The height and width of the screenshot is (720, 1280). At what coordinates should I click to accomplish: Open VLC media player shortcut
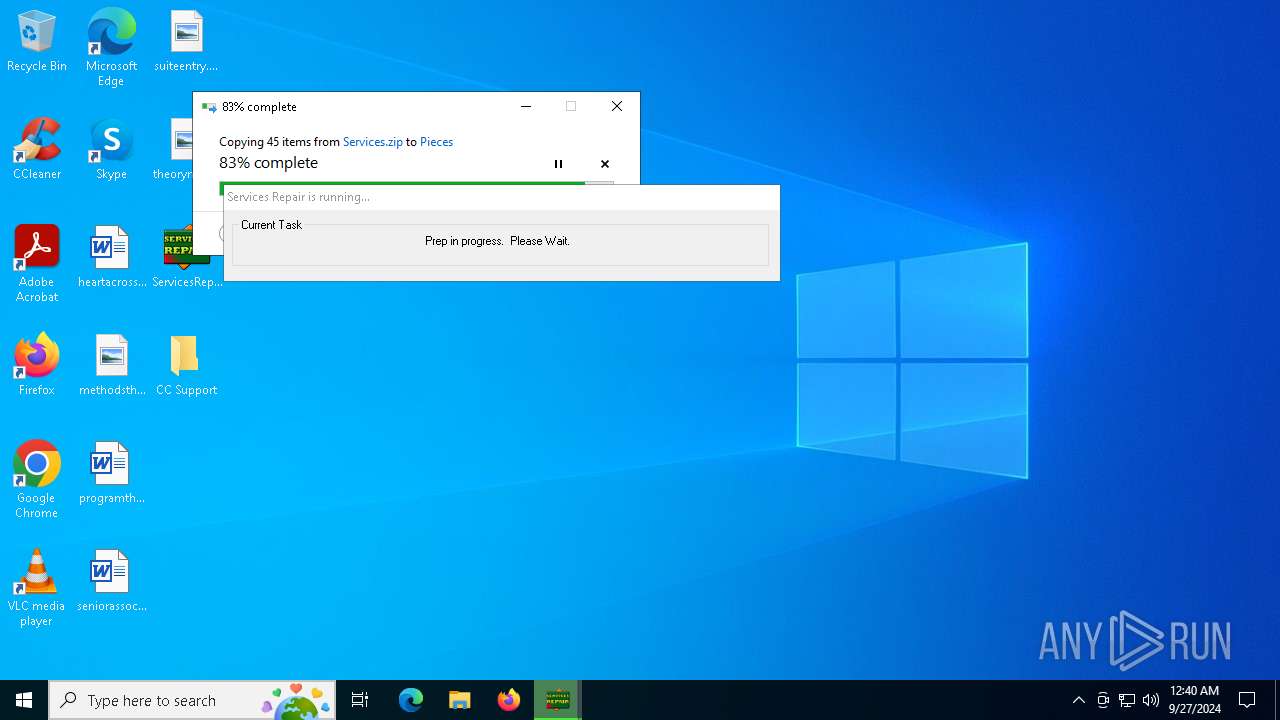[37, 588]
